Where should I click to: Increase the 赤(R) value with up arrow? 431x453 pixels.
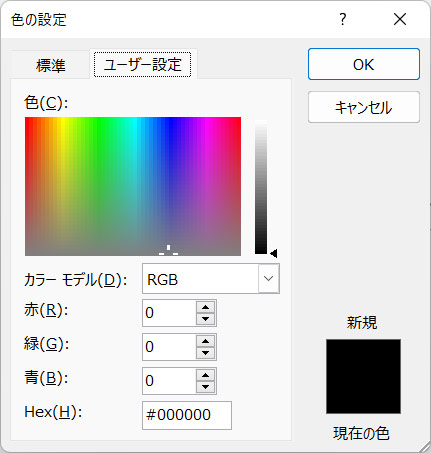(205, 307)
